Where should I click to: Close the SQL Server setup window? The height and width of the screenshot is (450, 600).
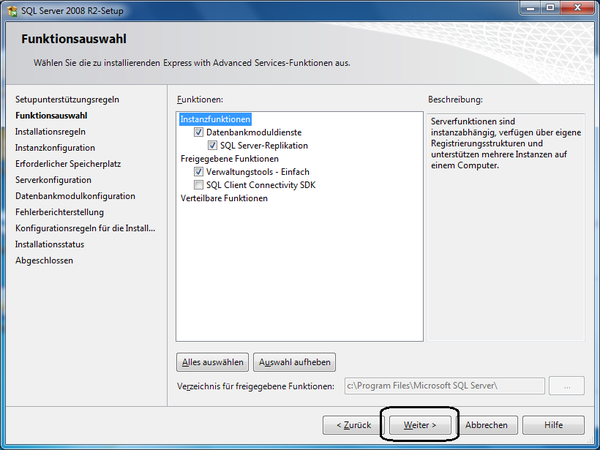coord(577,8)
